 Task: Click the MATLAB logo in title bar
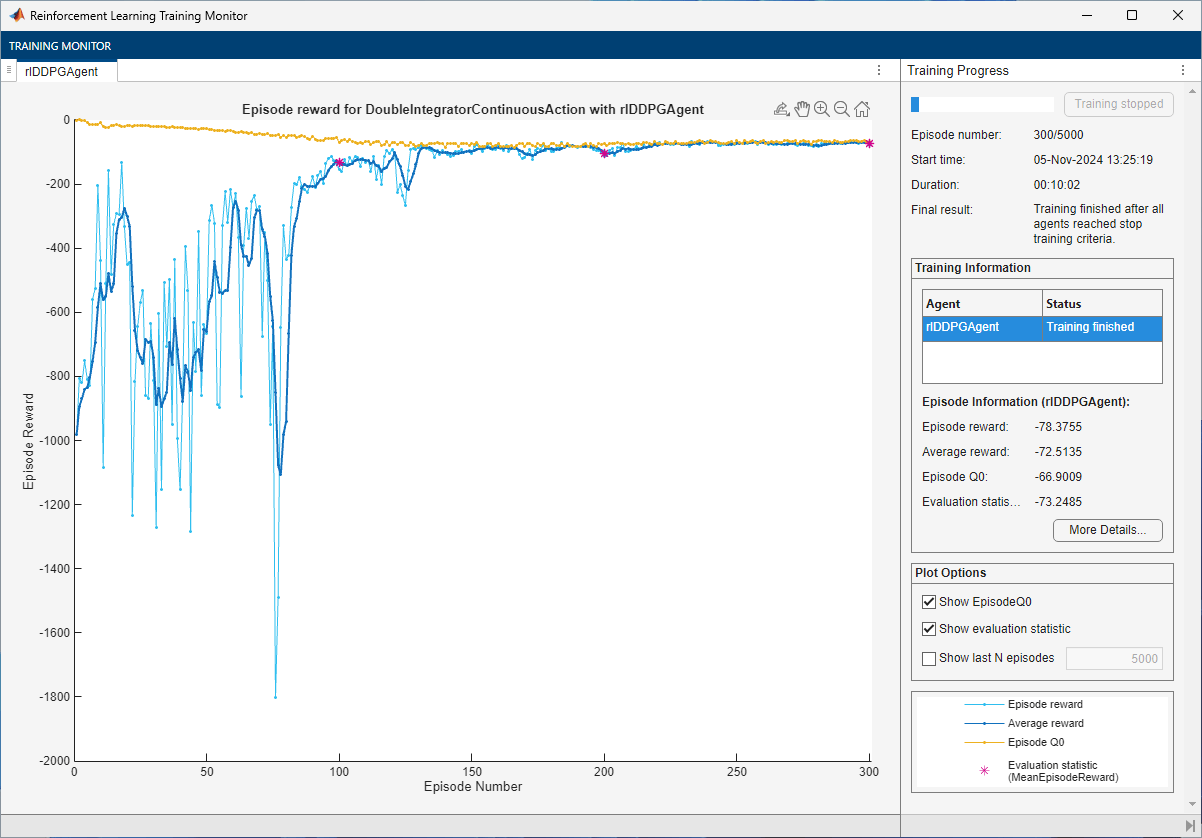(17, 16)
